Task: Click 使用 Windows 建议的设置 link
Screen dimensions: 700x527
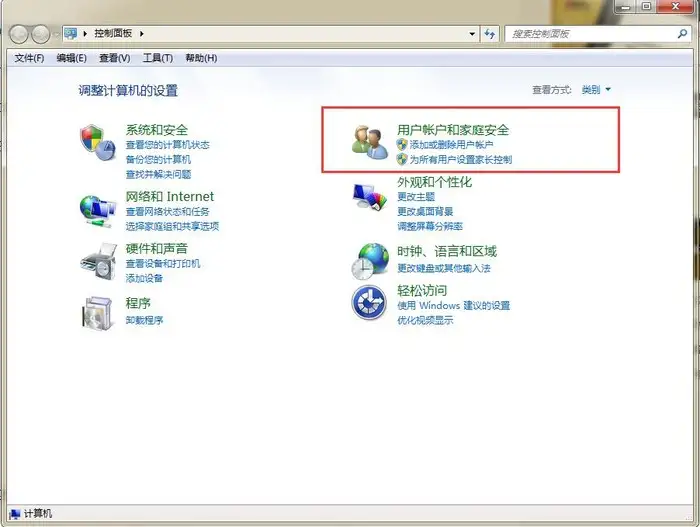Action: pyautogui.click(x=454, y=305)
